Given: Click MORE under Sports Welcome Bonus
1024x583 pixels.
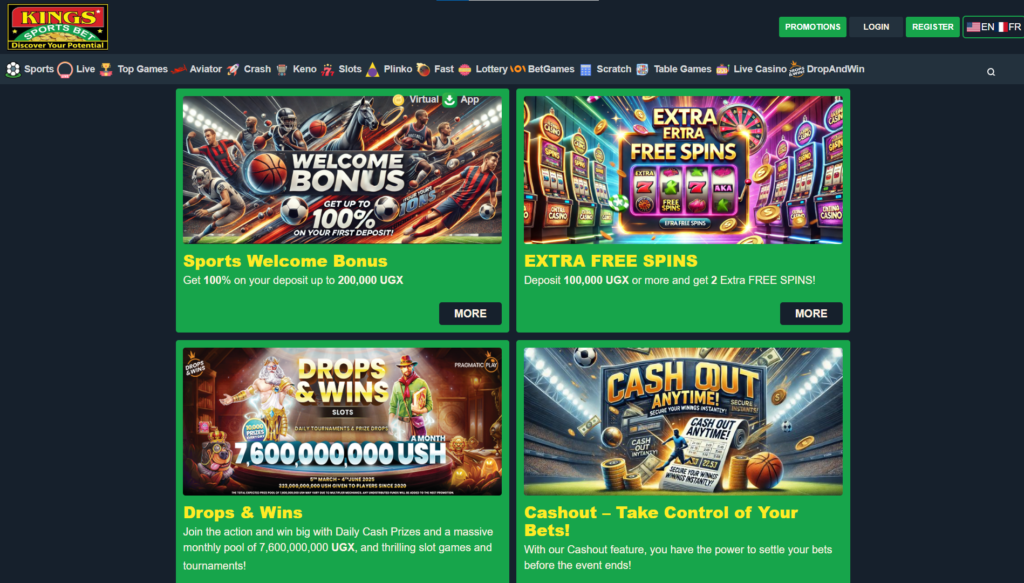Looking at the screenshot, I should (470, 313).
